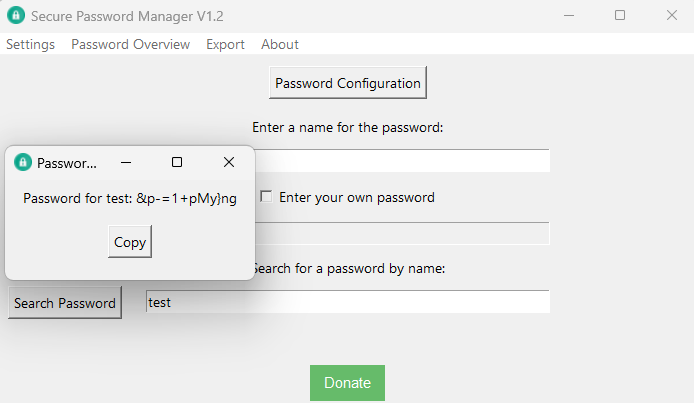Copy the test password to clipboard
Screen dimensions: 694x403
point(130,242)
